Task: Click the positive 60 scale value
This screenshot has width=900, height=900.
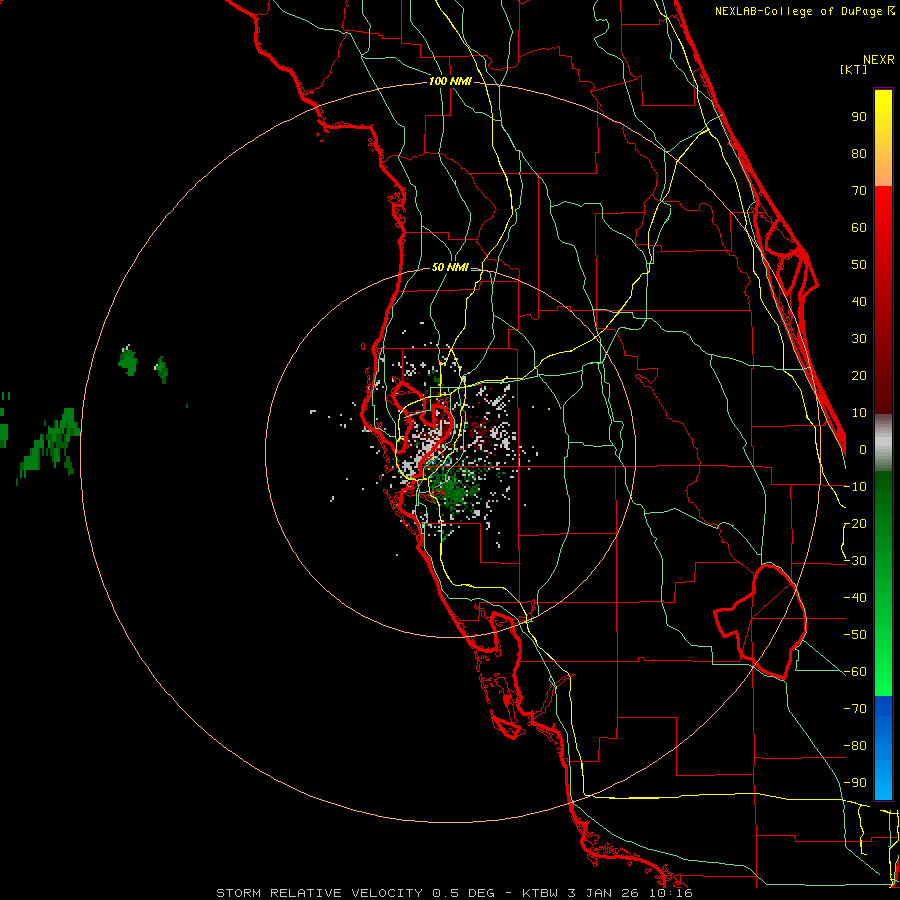Action: [x=859, y=227]
